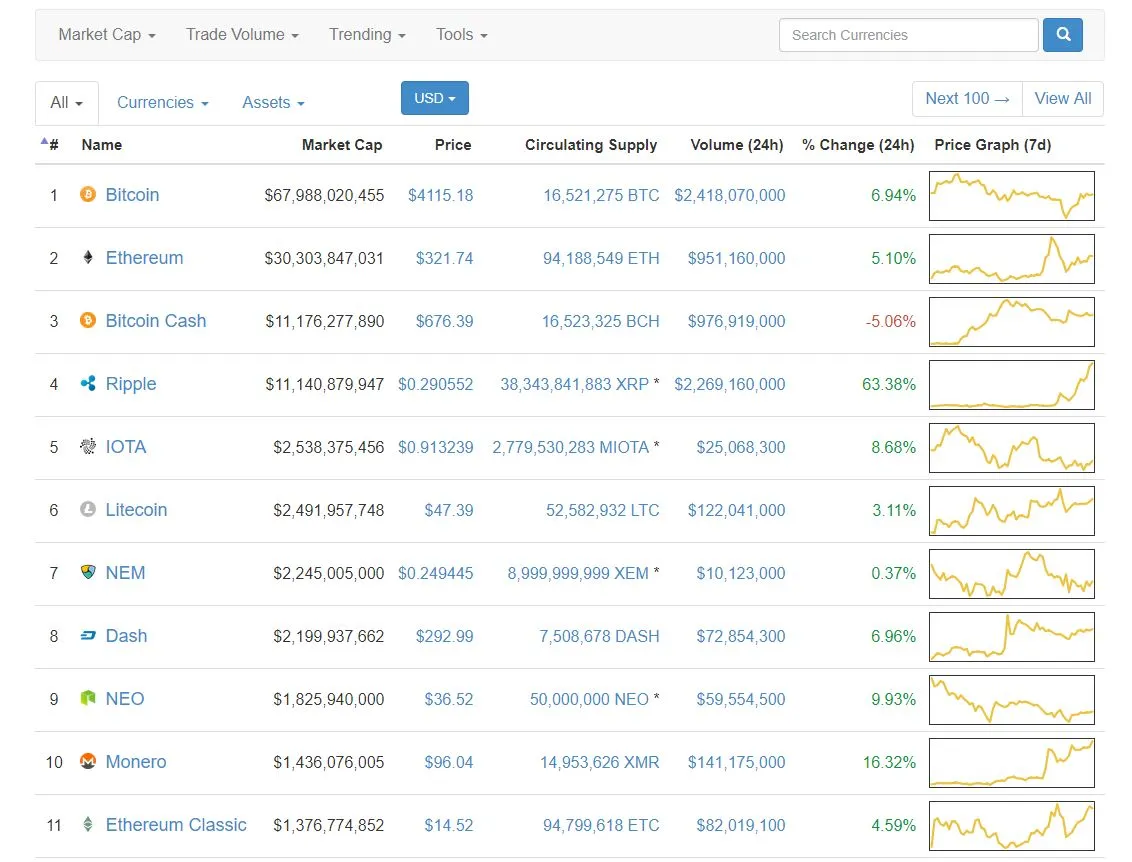Go to the Next 100 page
Screen dimensions: 1132x862
point(967,98)
